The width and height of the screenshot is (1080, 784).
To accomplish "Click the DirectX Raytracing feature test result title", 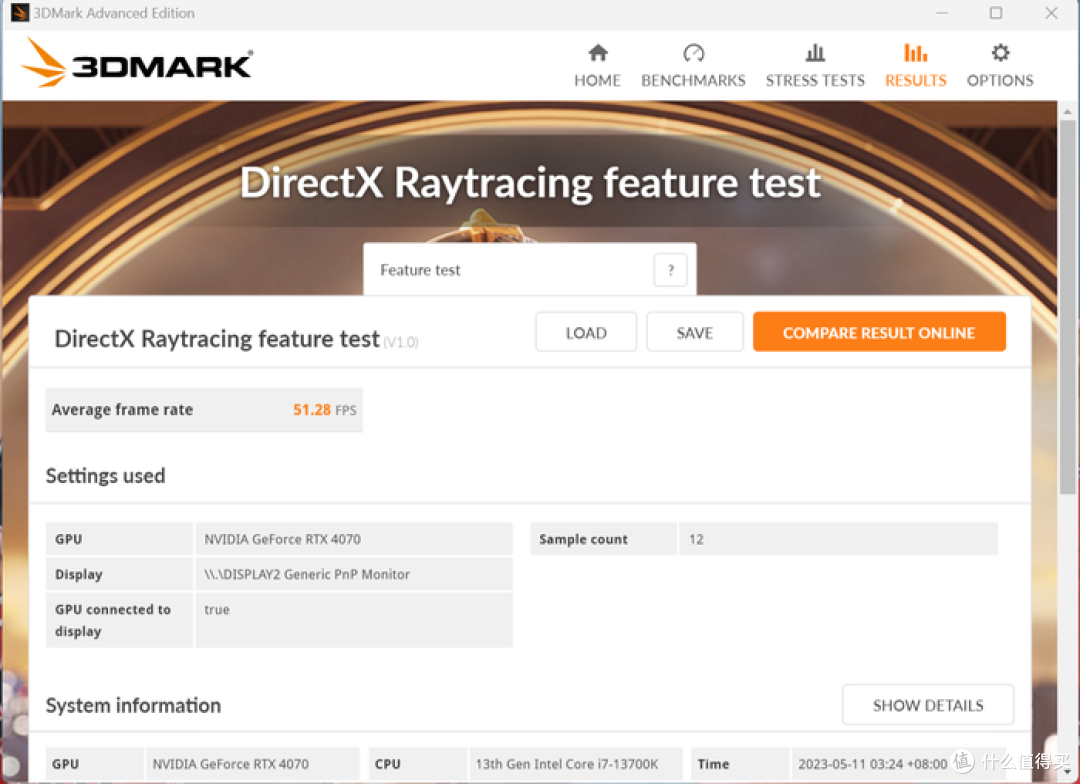I will [x=217, y=339].
